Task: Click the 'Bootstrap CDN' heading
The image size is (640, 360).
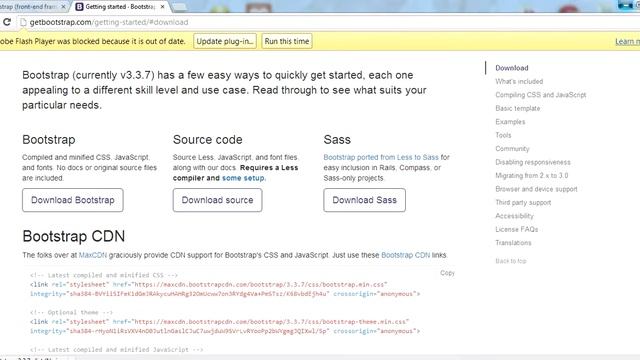Action: click(x=74, y=236)
